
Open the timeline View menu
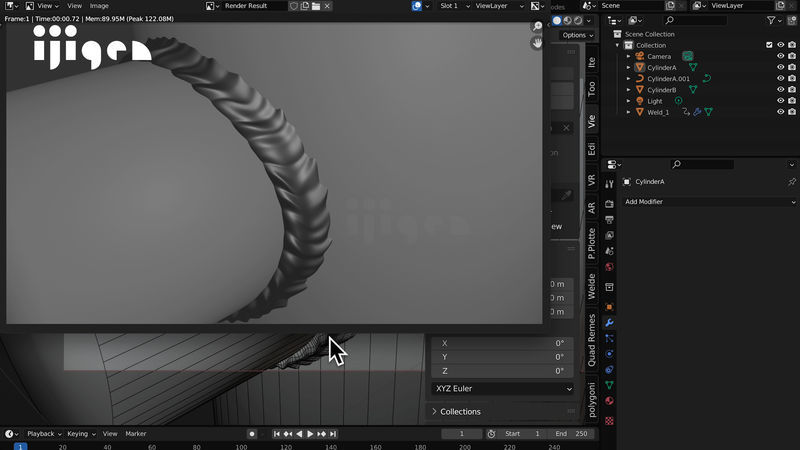(110, 434)
